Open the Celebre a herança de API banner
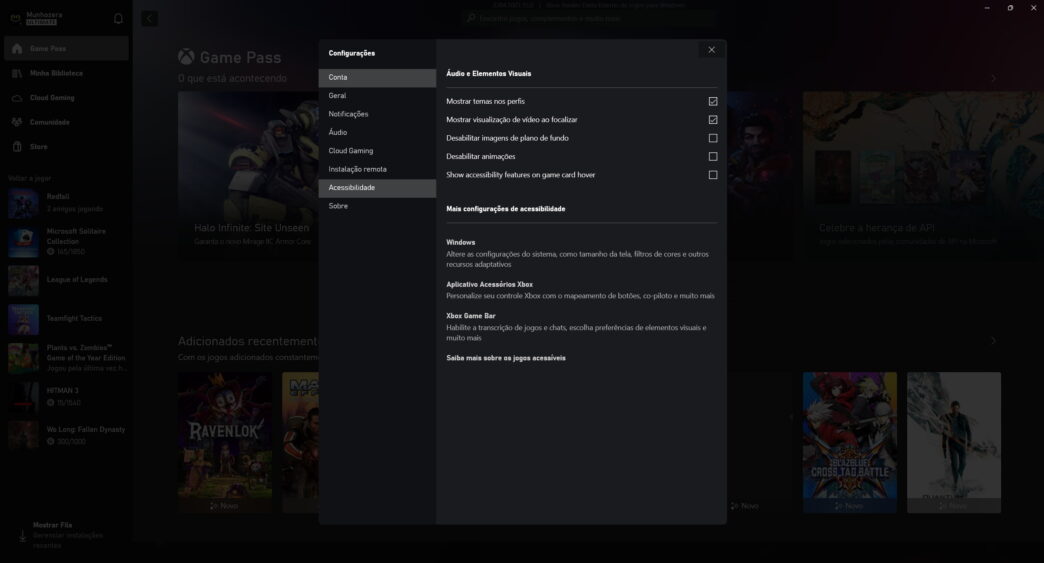The width and height of the screenshot is (1044, 563). pyautogui.click(x=923, y=174)
